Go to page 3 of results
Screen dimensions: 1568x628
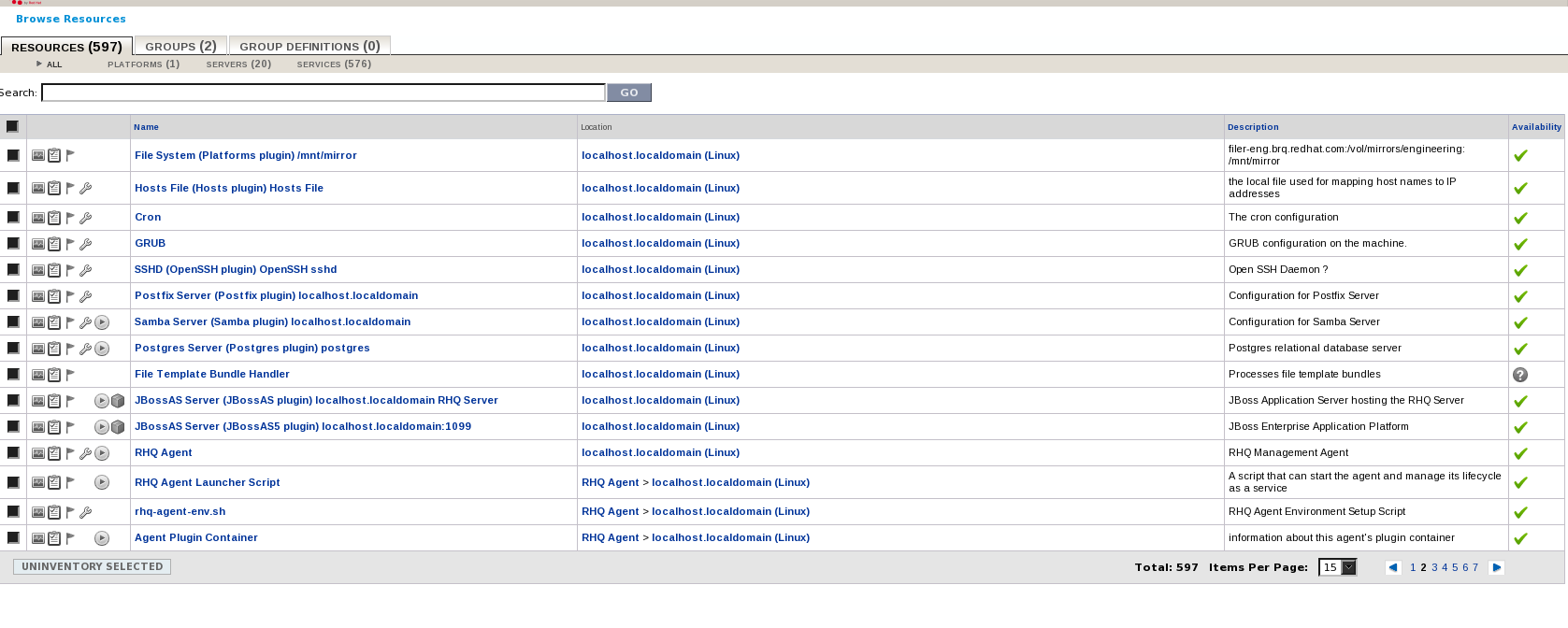click(1434, 567)
